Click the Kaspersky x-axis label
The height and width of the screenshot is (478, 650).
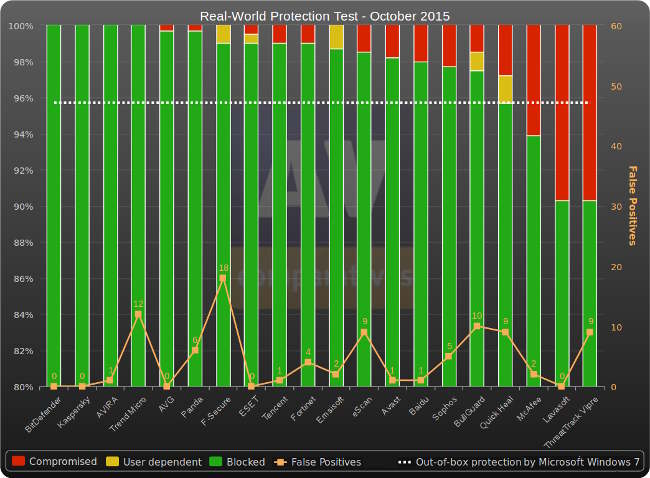coord(75,412)
